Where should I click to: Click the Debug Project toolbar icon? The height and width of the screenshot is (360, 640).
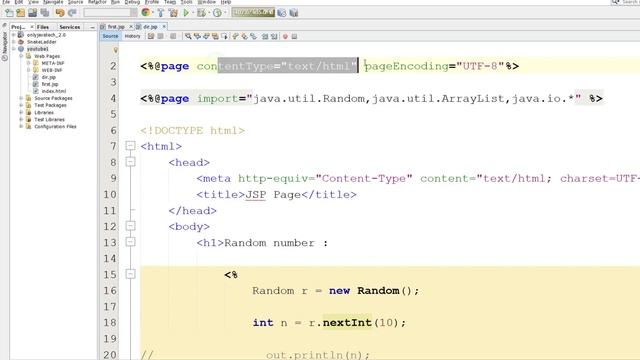pos(201,13)
